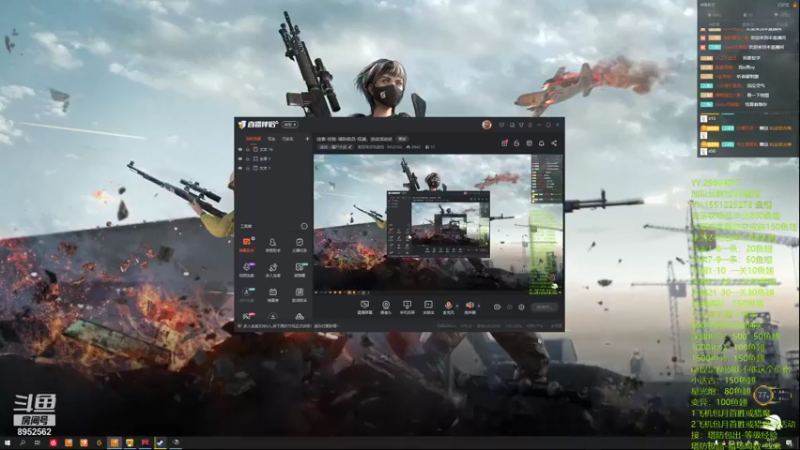Image resolution: width=800 pixels, height=450 pixels.
Task: Open the gear settings icon in bottom toolbar
Action: 521,307
